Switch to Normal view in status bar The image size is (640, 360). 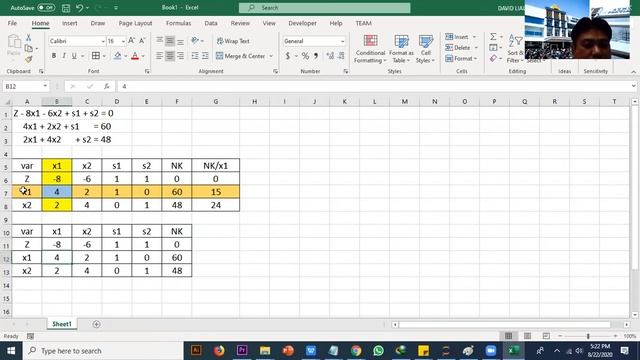[509, 336]
